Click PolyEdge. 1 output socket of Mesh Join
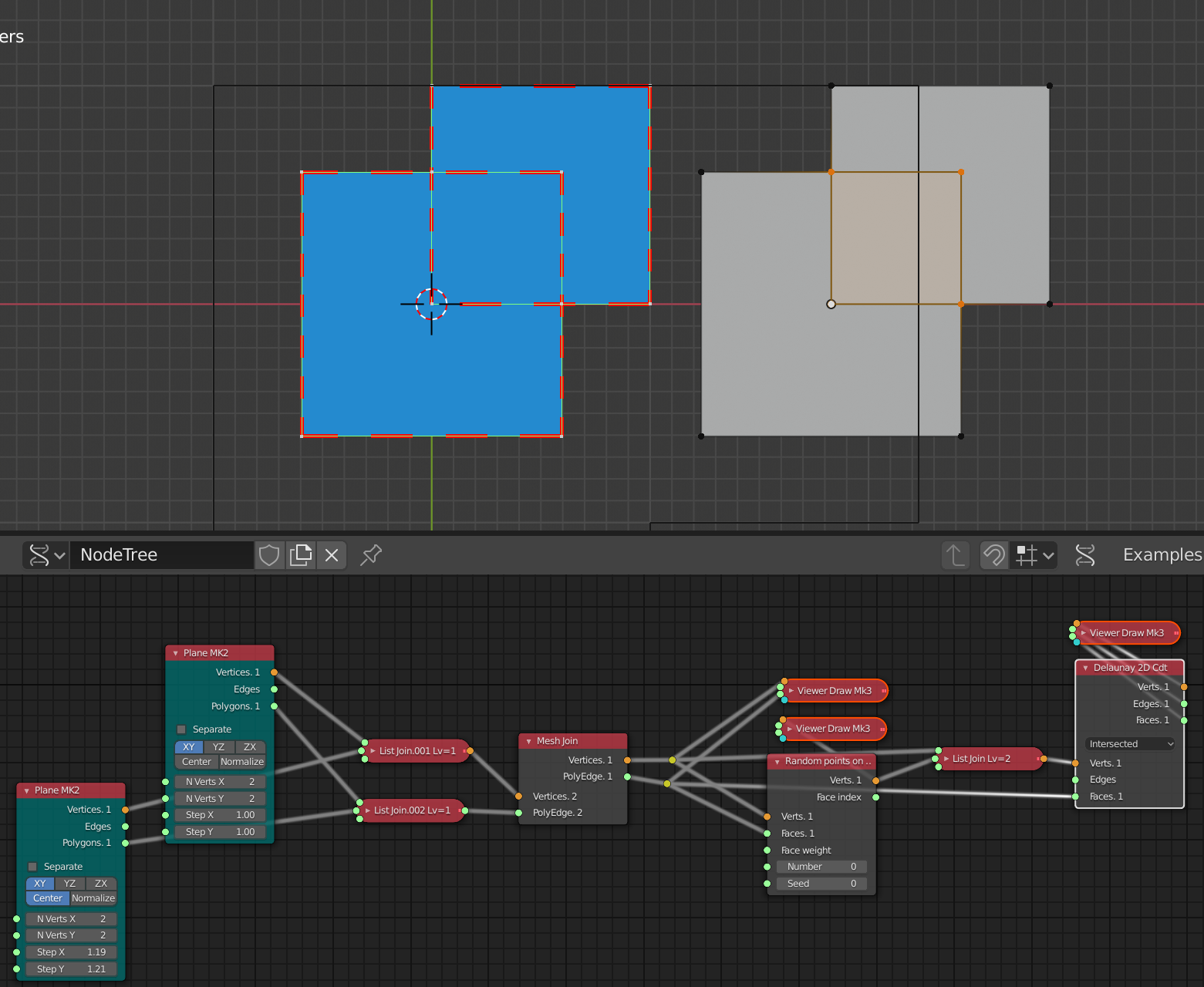 (627, 776)
